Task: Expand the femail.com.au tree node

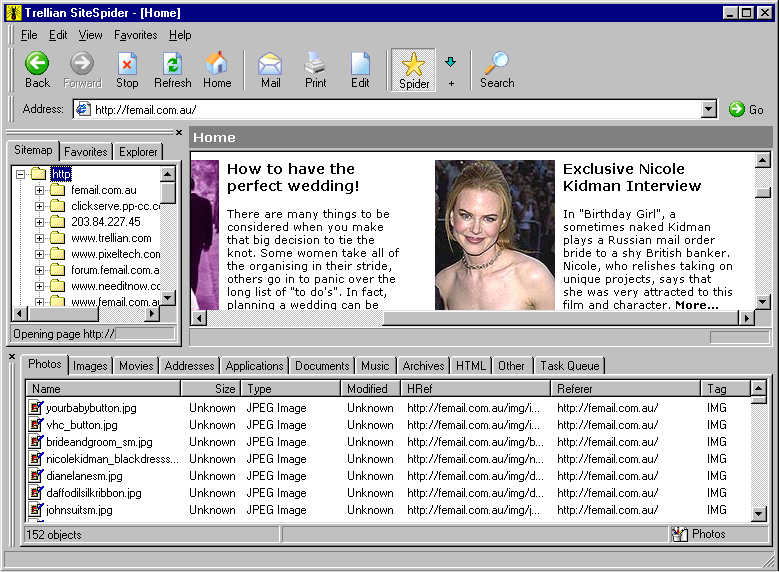Action: pos(39,190)
